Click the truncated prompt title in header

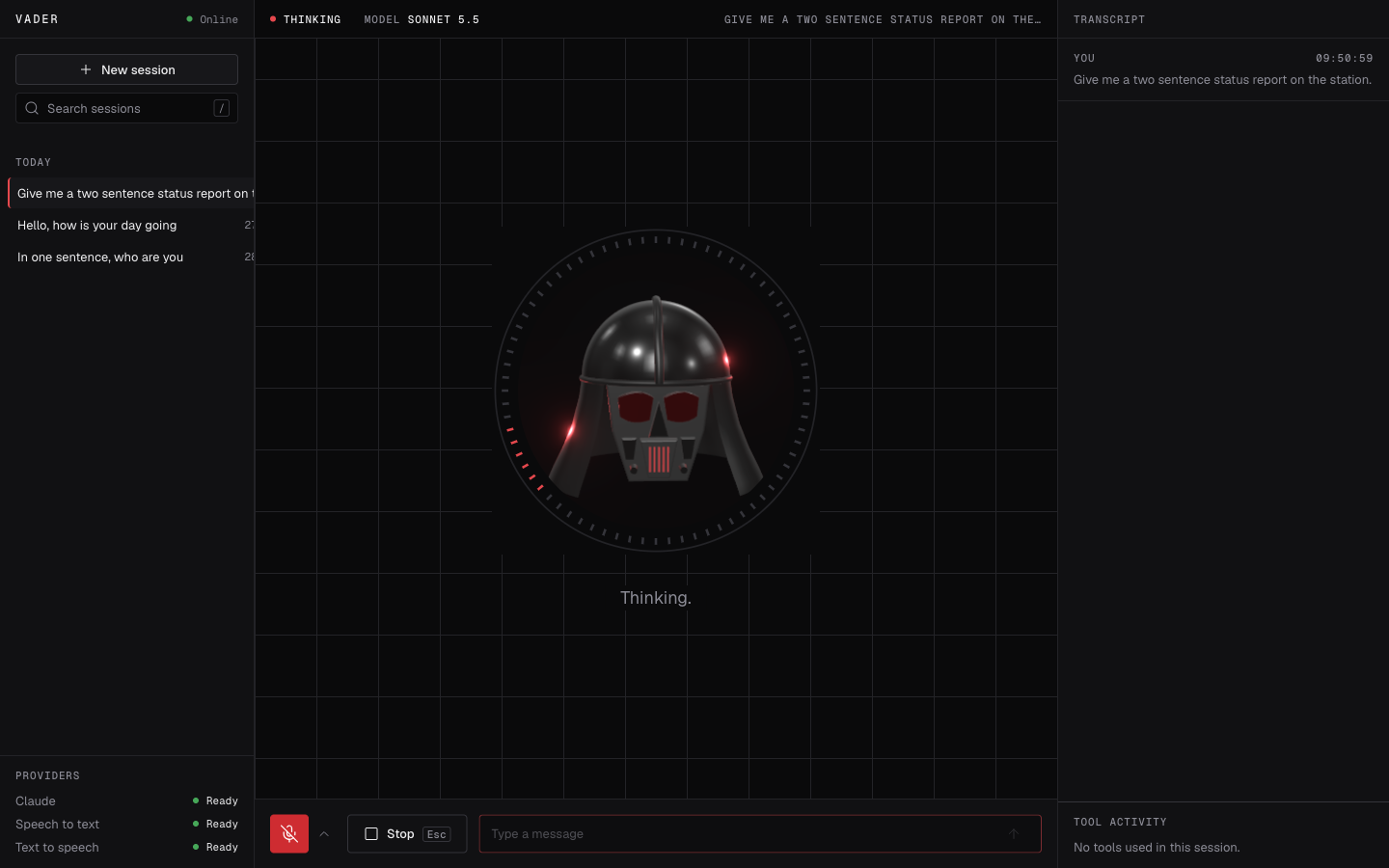(883, 19)
